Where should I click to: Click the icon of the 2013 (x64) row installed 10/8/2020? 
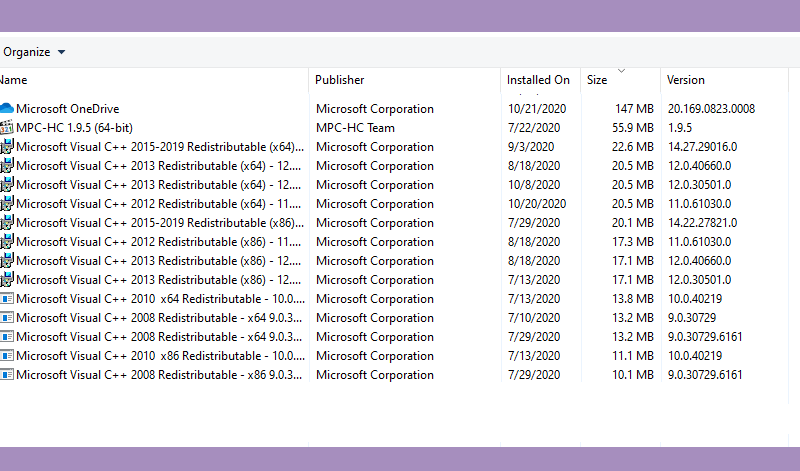pyautogui.click(x=7, y=185)
